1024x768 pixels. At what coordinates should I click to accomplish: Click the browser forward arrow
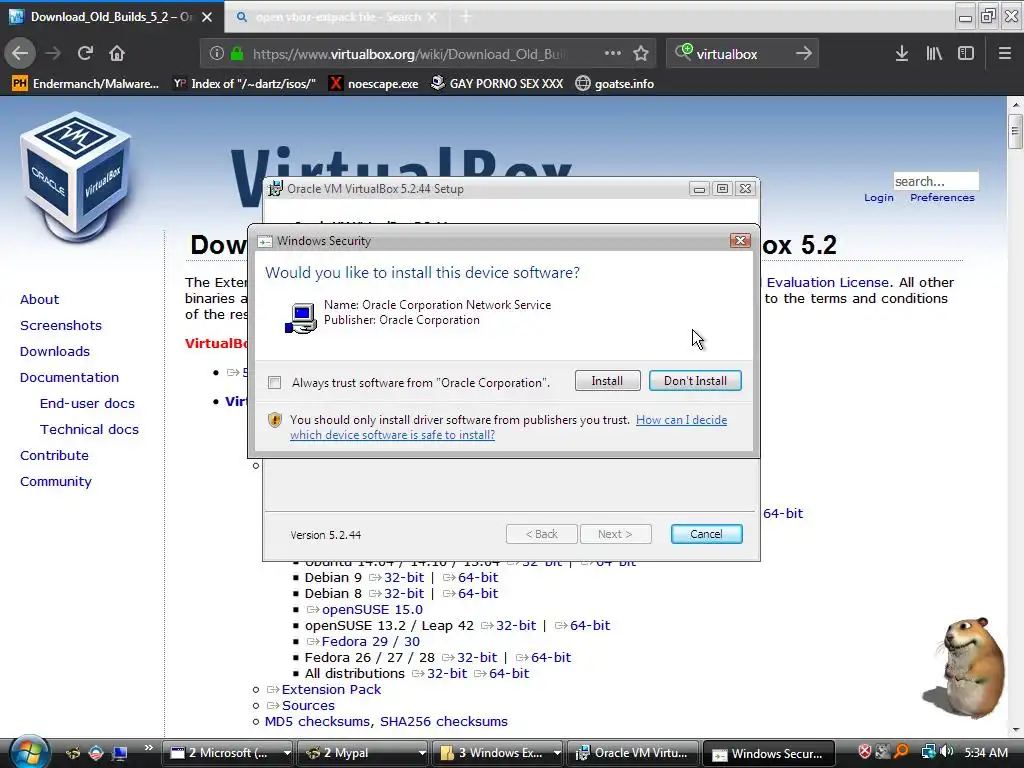(x=53, y=53)
